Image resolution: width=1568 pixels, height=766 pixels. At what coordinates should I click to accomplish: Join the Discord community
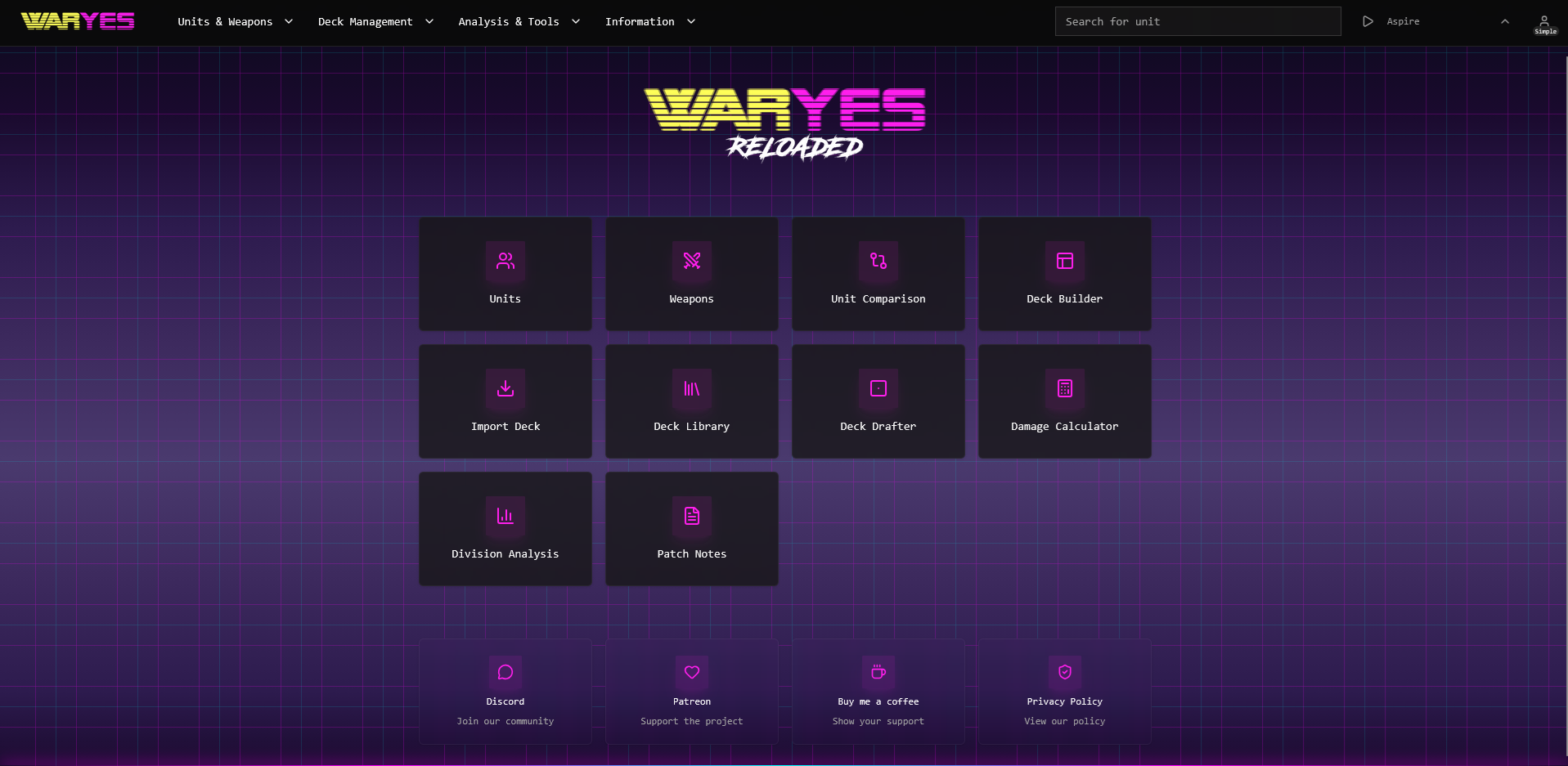pos(505,691)
